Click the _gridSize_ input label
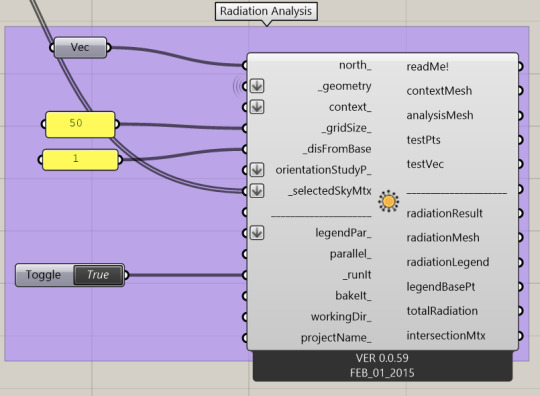 pyautogui.click(x=346, y=128)
